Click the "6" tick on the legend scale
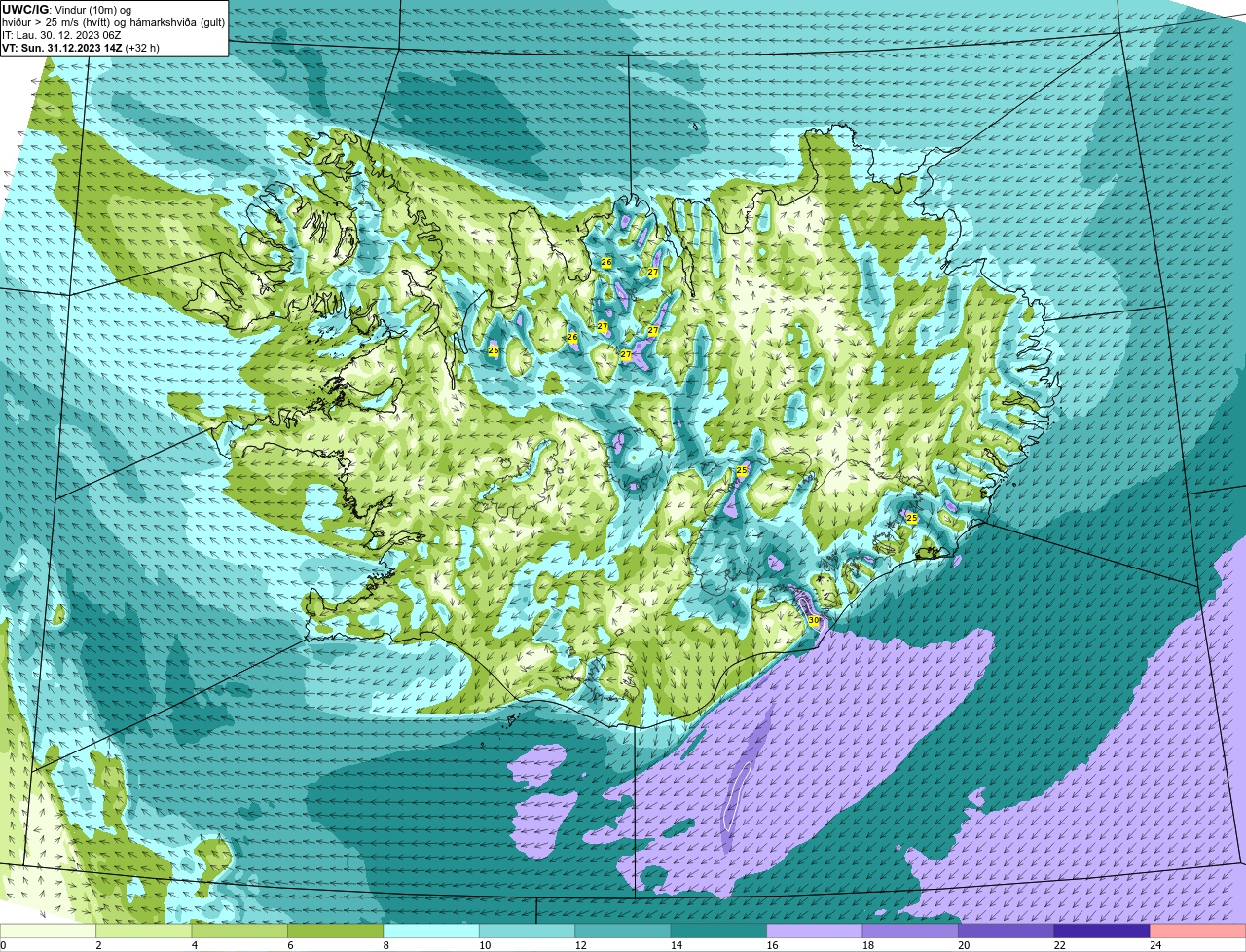Screen dimensions: 1246x952 (x=290, y=945)
